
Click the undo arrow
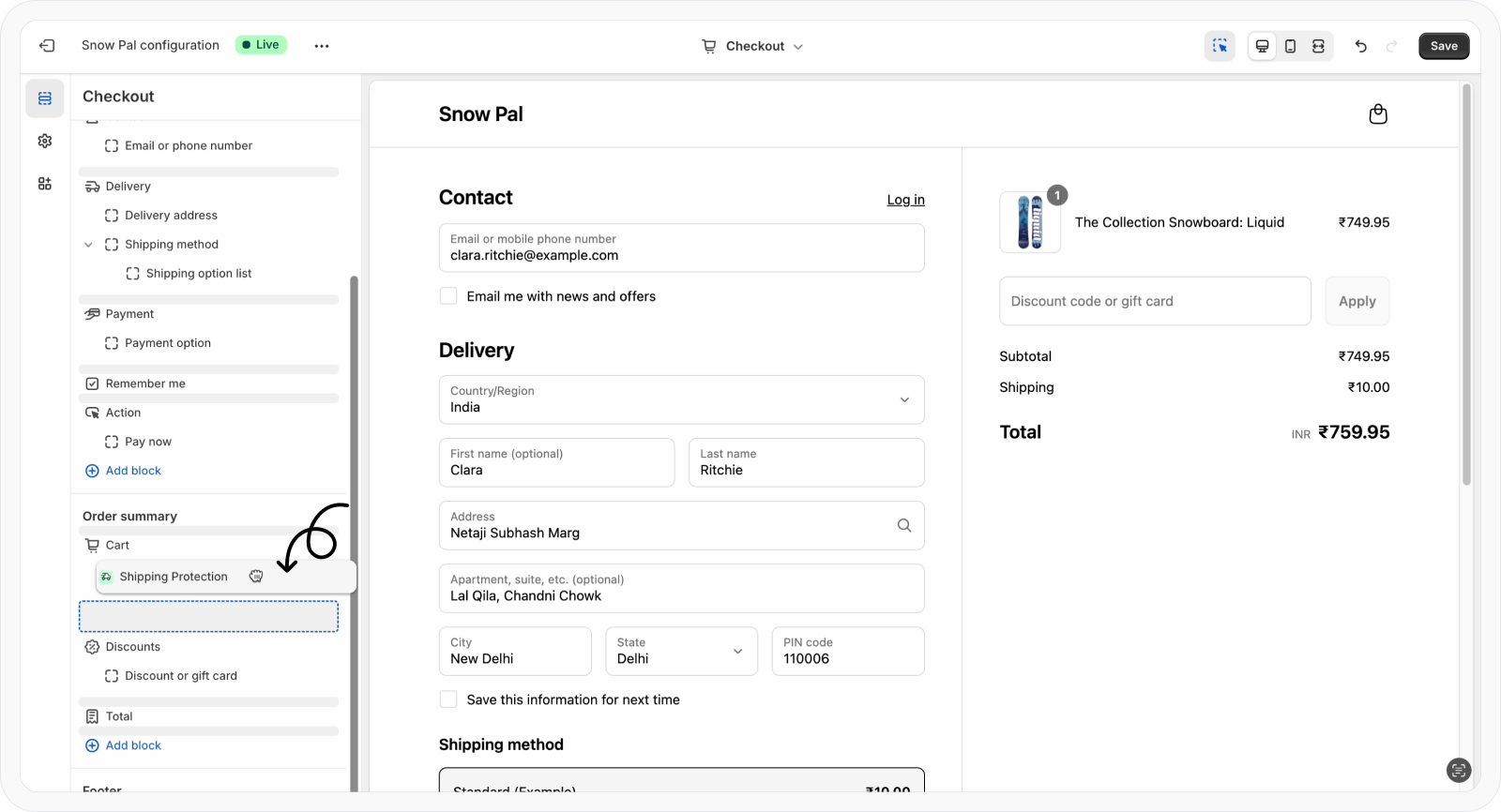pos(1361,46)
